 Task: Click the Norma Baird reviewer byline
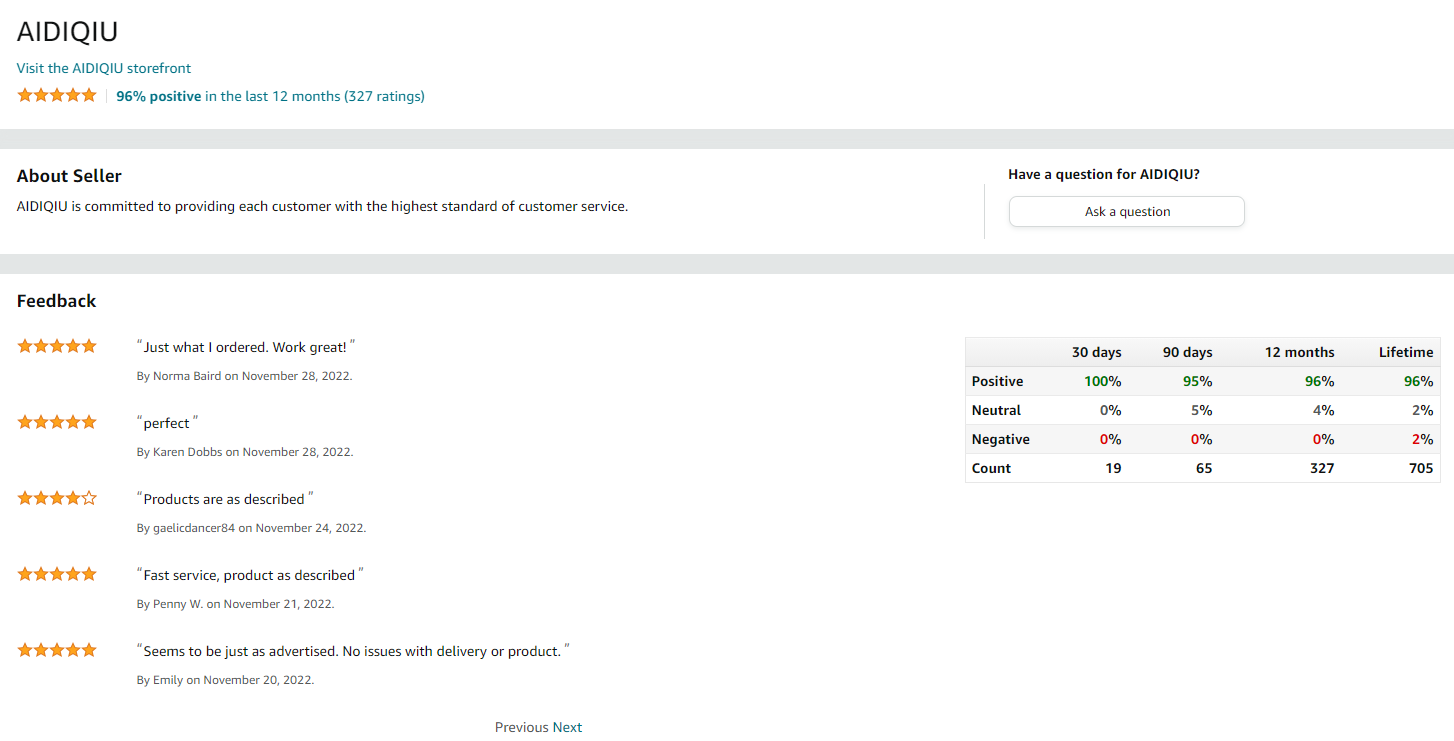coord(244,376)
